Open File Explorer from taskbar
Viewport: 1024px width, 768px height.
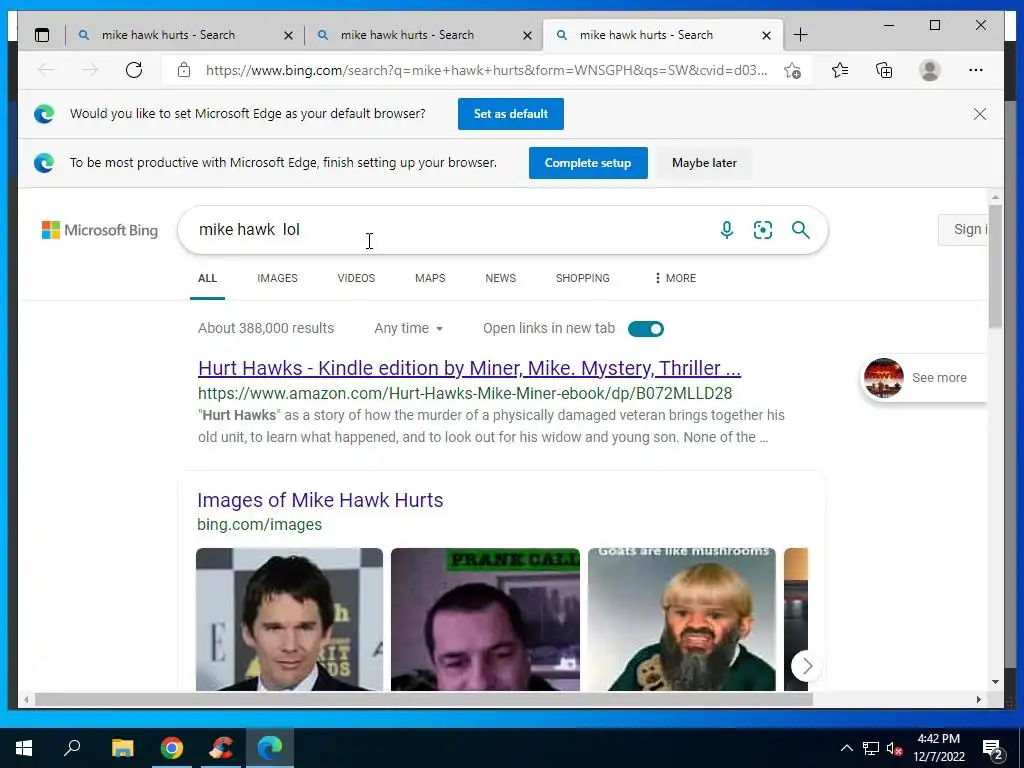pos(122,748)
